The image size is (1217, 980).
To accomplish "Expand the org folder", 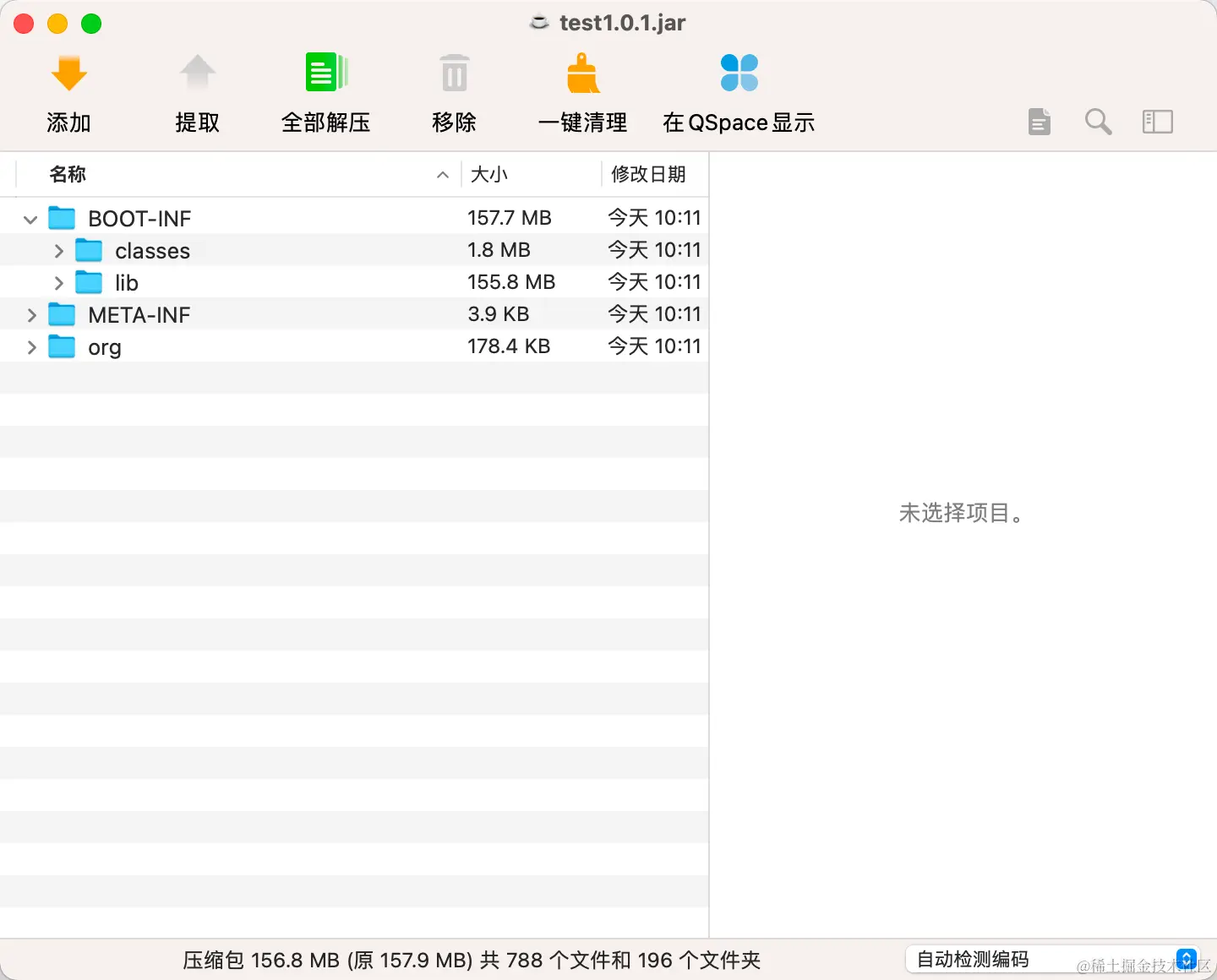I will (x=31, y=347).
